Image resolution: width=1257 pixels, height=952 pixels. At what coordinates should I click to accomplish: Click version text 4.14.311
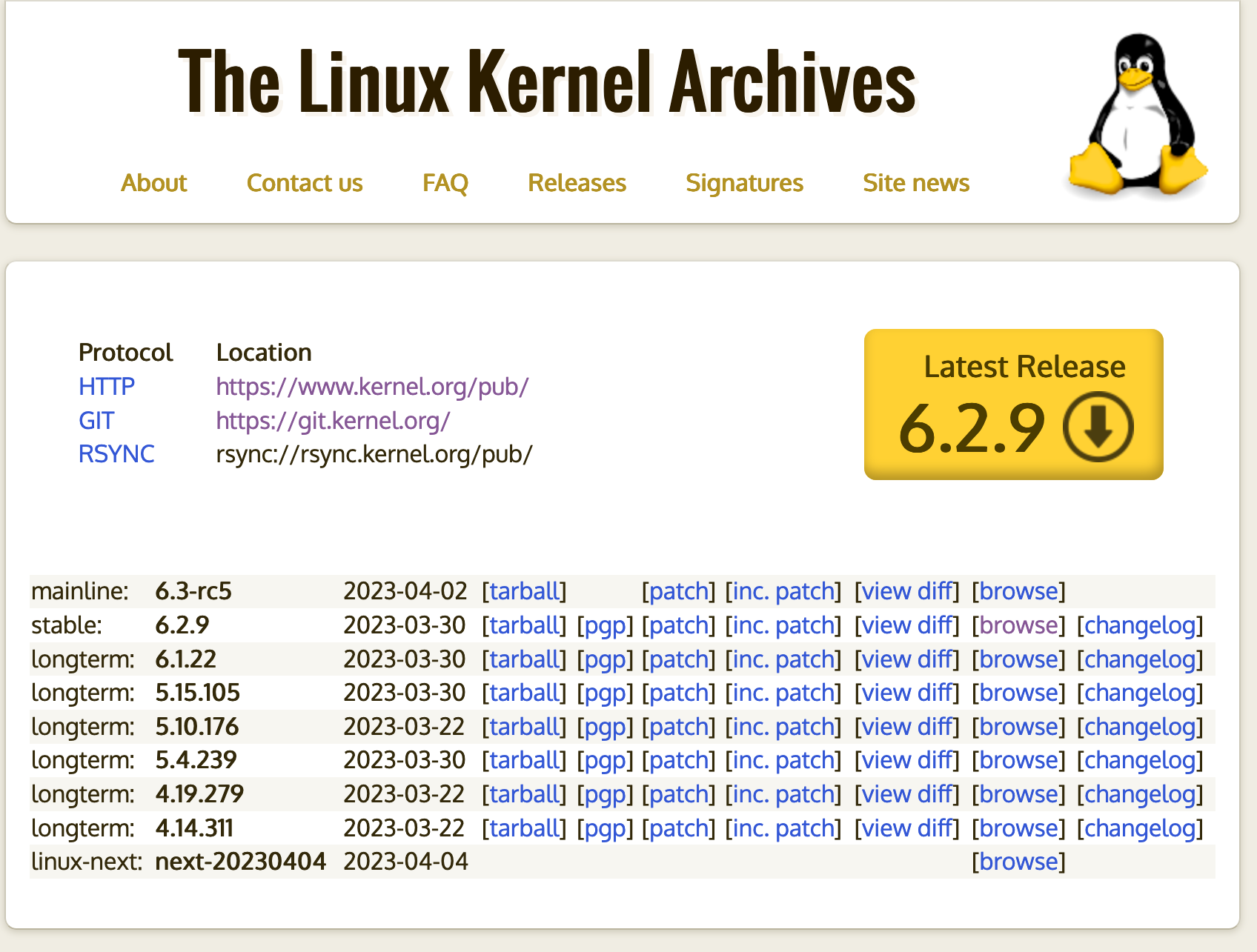pyautogui.click(x=194, y=828)
